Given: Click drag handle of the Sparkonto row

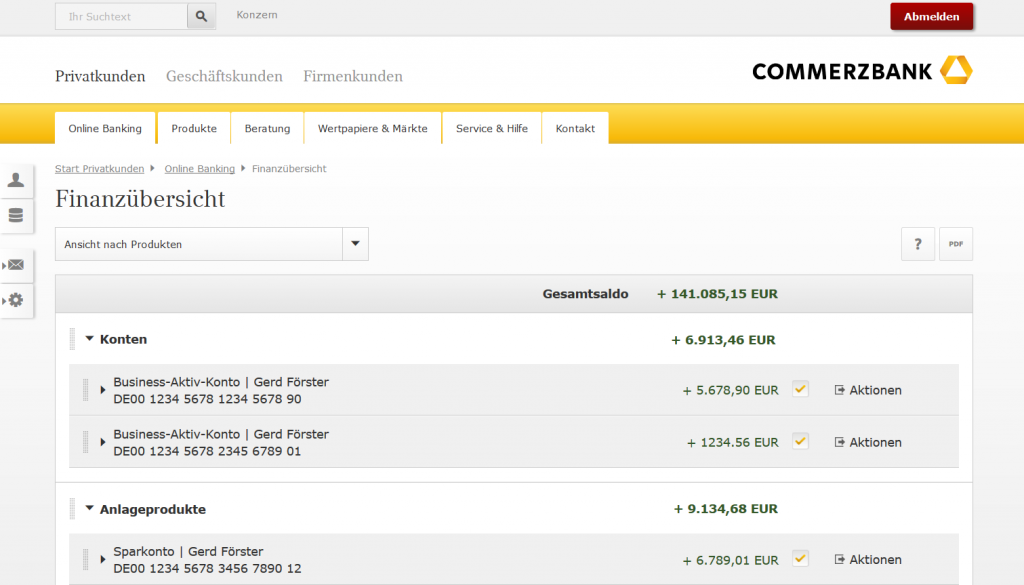Looking at the screenshot, I should (86, 560).
